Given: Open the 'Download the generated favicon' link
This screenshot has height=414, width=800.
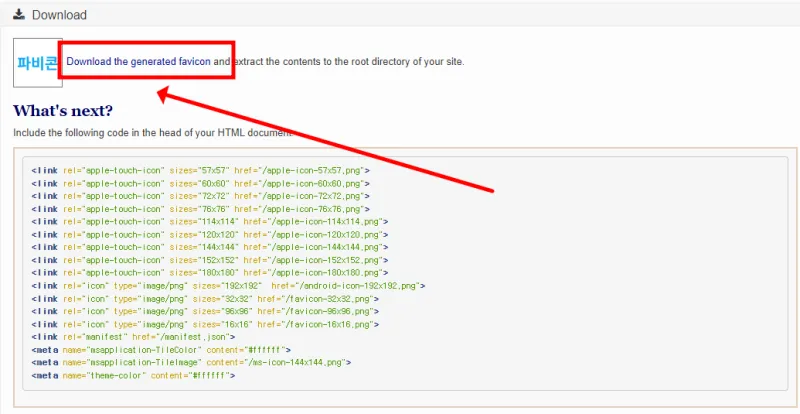Looking at the screenshot, I should coord(139,62).
